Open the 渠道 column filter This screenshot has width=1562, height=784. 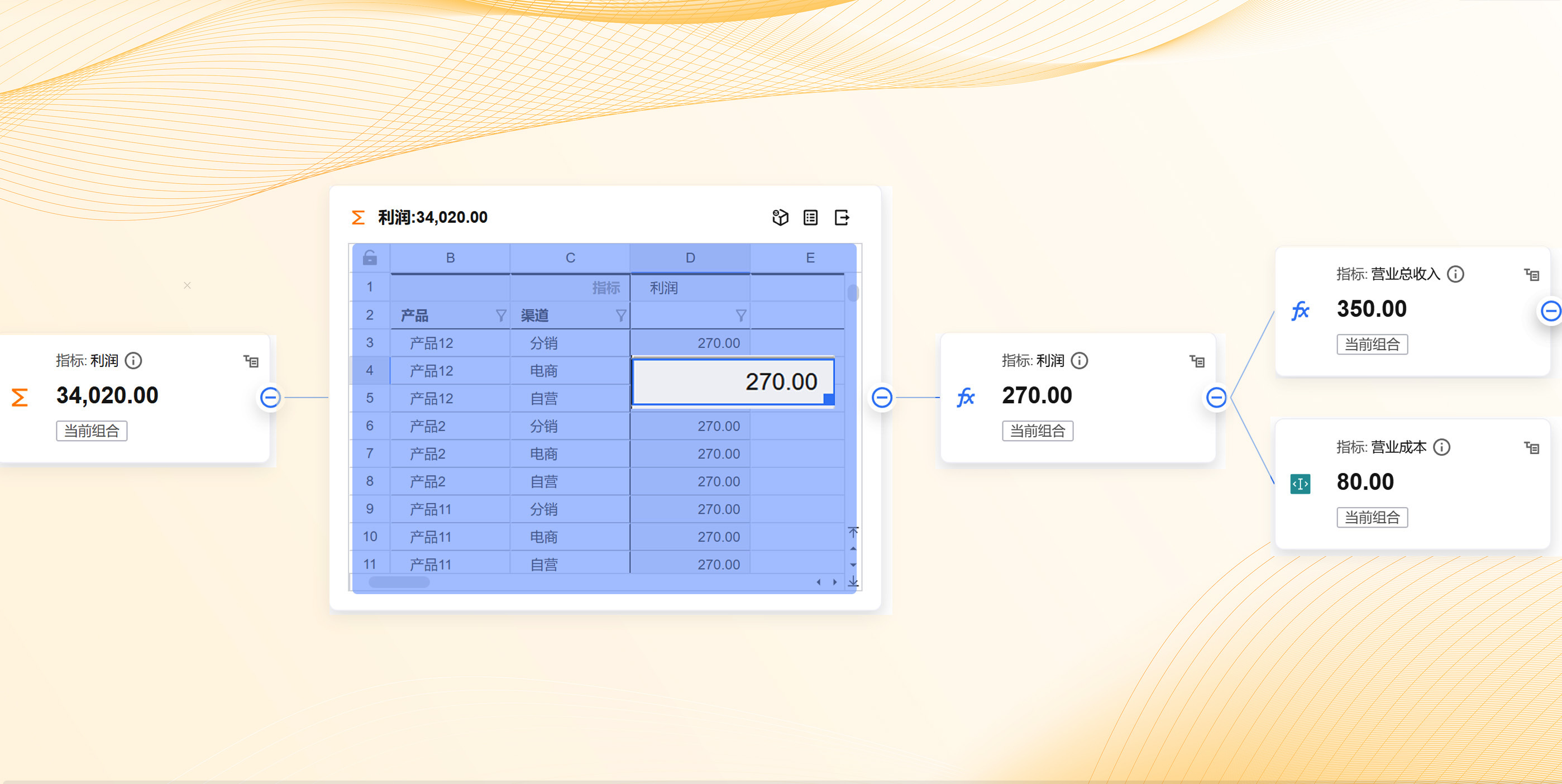pyautogui.click(x=621, y=315)
